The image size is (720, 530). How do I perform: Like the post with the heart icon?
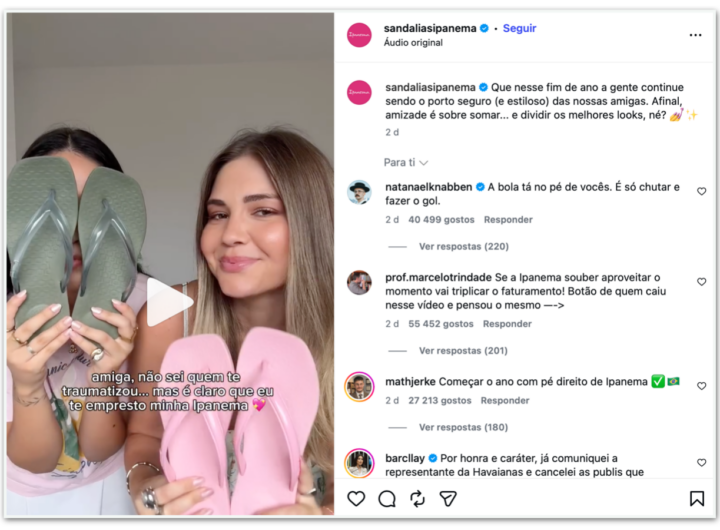356,498
